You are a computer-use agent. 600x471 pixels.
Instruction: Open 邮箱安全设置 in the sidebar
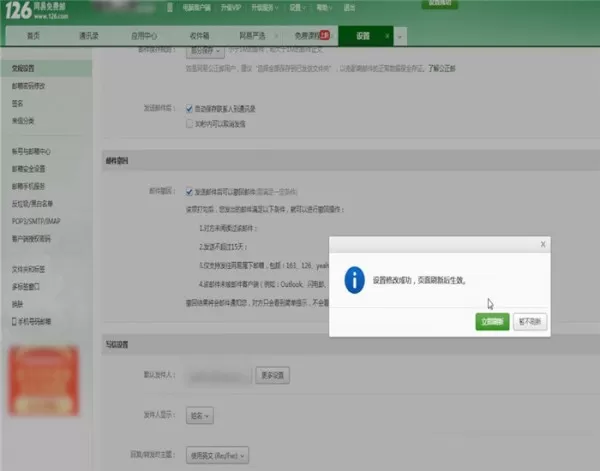(x=28, y=169)
